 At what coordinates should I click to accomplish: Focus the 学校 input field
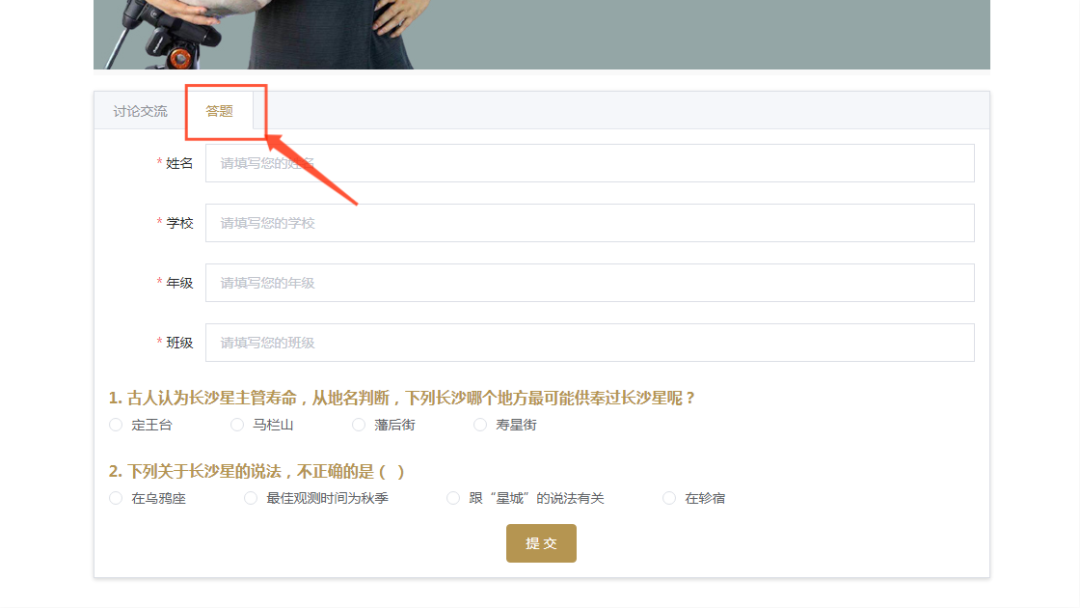(x=590, y=223)
